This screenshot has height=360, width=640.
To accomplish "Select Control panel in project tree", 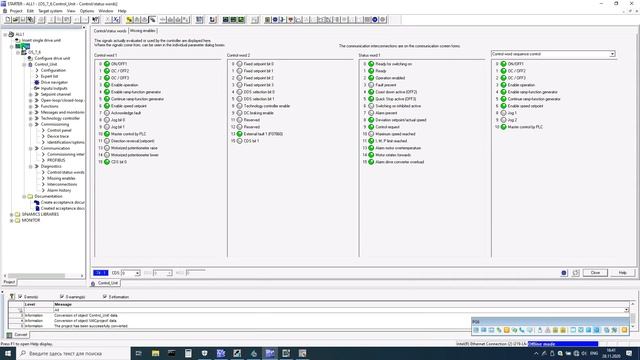I will click(x=59, y=130).
